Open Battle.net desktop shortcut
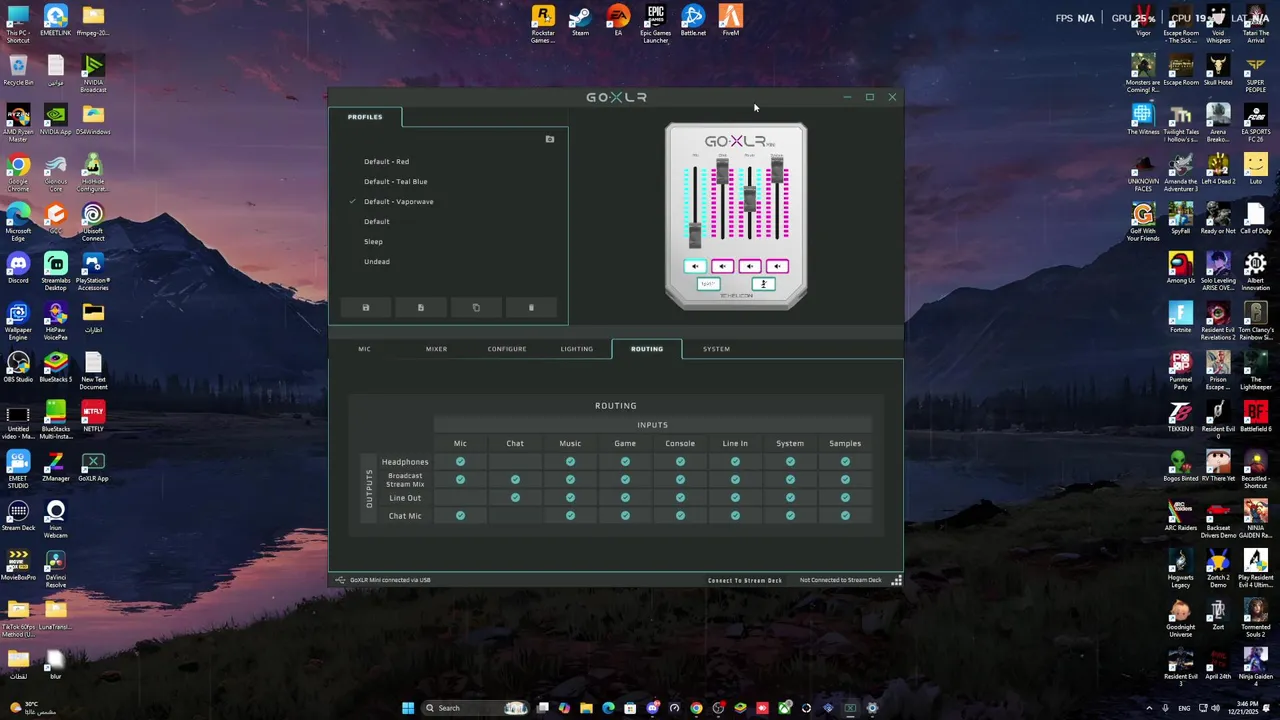1280x720 pixels. pyautogui.click(x=694, y=21)
